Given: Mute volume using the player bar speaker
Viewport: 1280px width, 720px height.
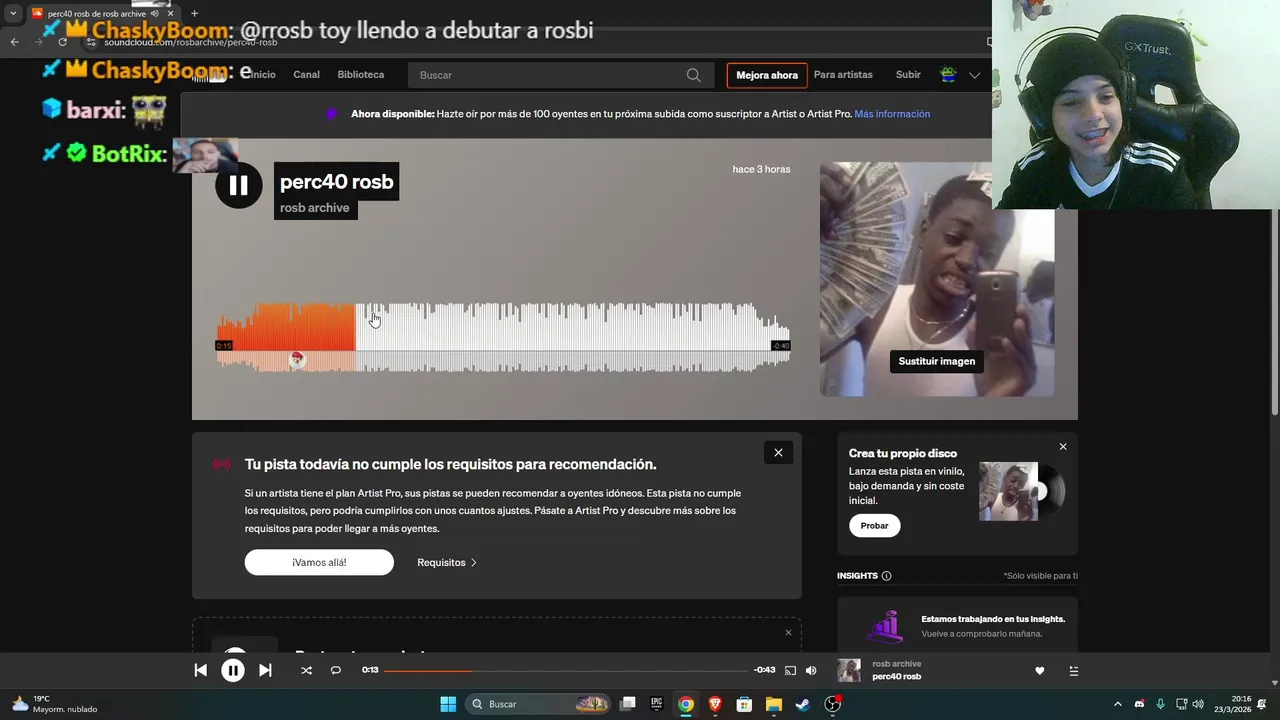Looking at the screenshot, I should click(x=811, y=671).
